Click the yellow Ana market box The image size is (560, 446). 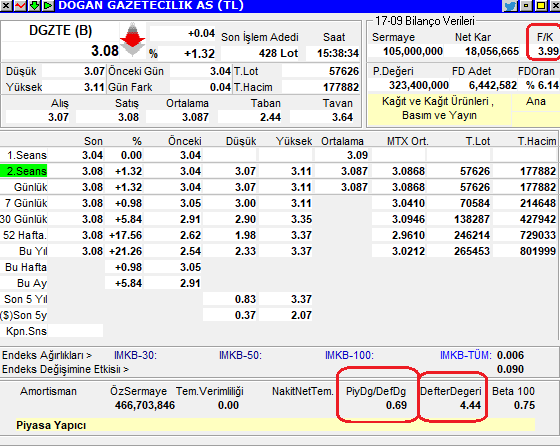[536, 102]
